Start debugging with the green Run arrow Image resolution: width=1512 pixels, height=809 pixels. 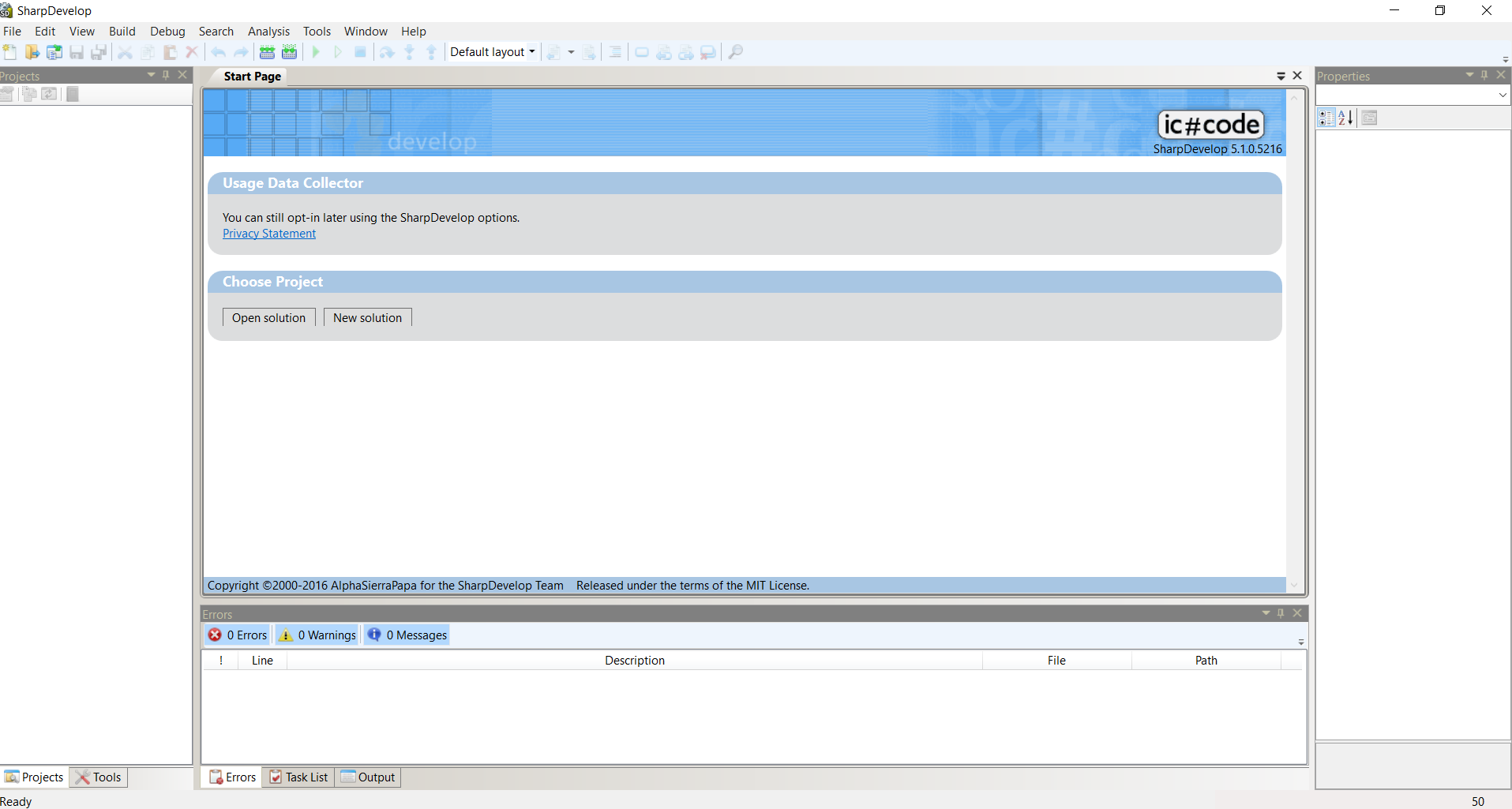(x=315, y=51)
